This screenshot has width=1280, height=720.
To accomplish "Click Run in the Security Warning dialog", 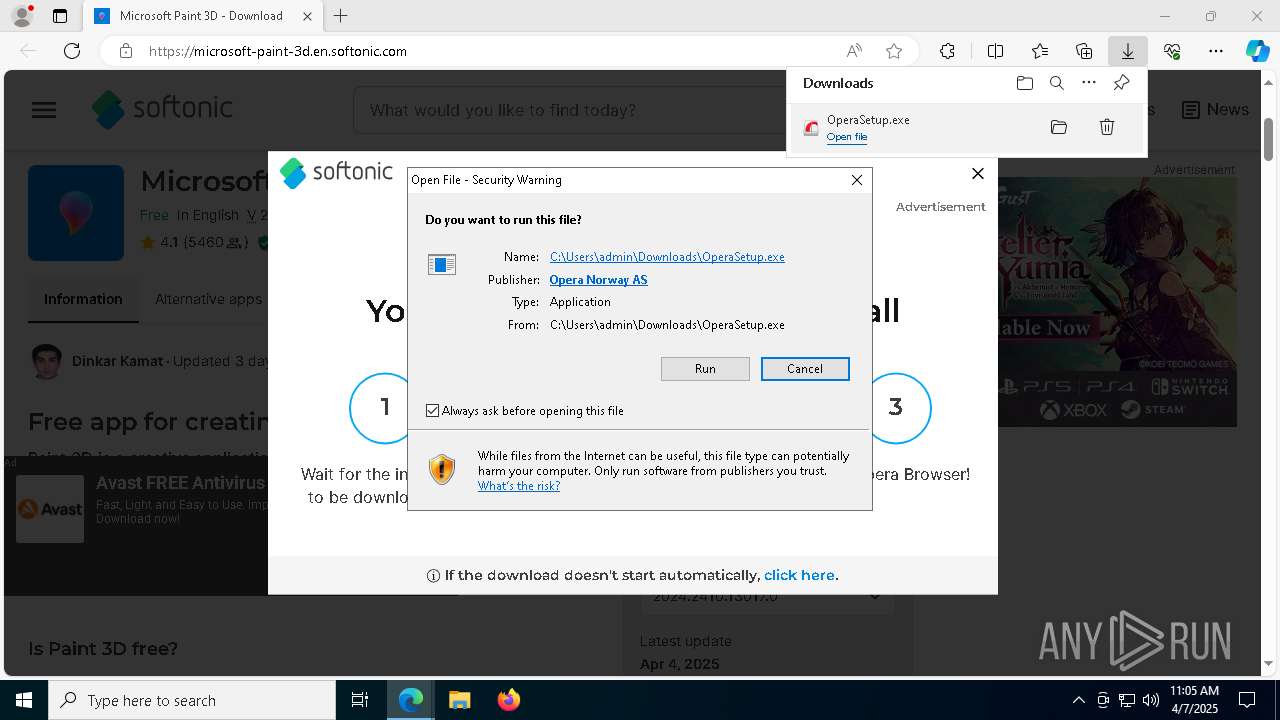I will pyautogui.click(x=705, y=369).
